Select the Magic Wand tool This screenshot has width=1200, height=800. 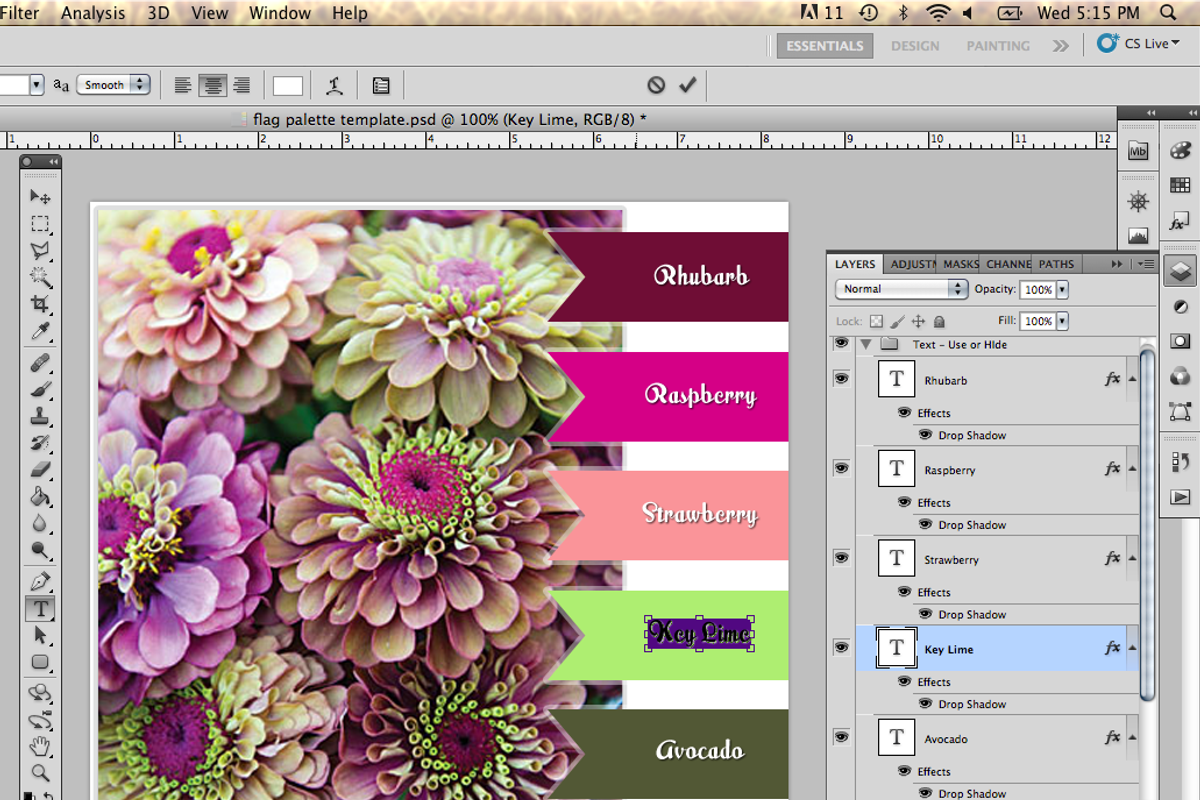point(41,277)
